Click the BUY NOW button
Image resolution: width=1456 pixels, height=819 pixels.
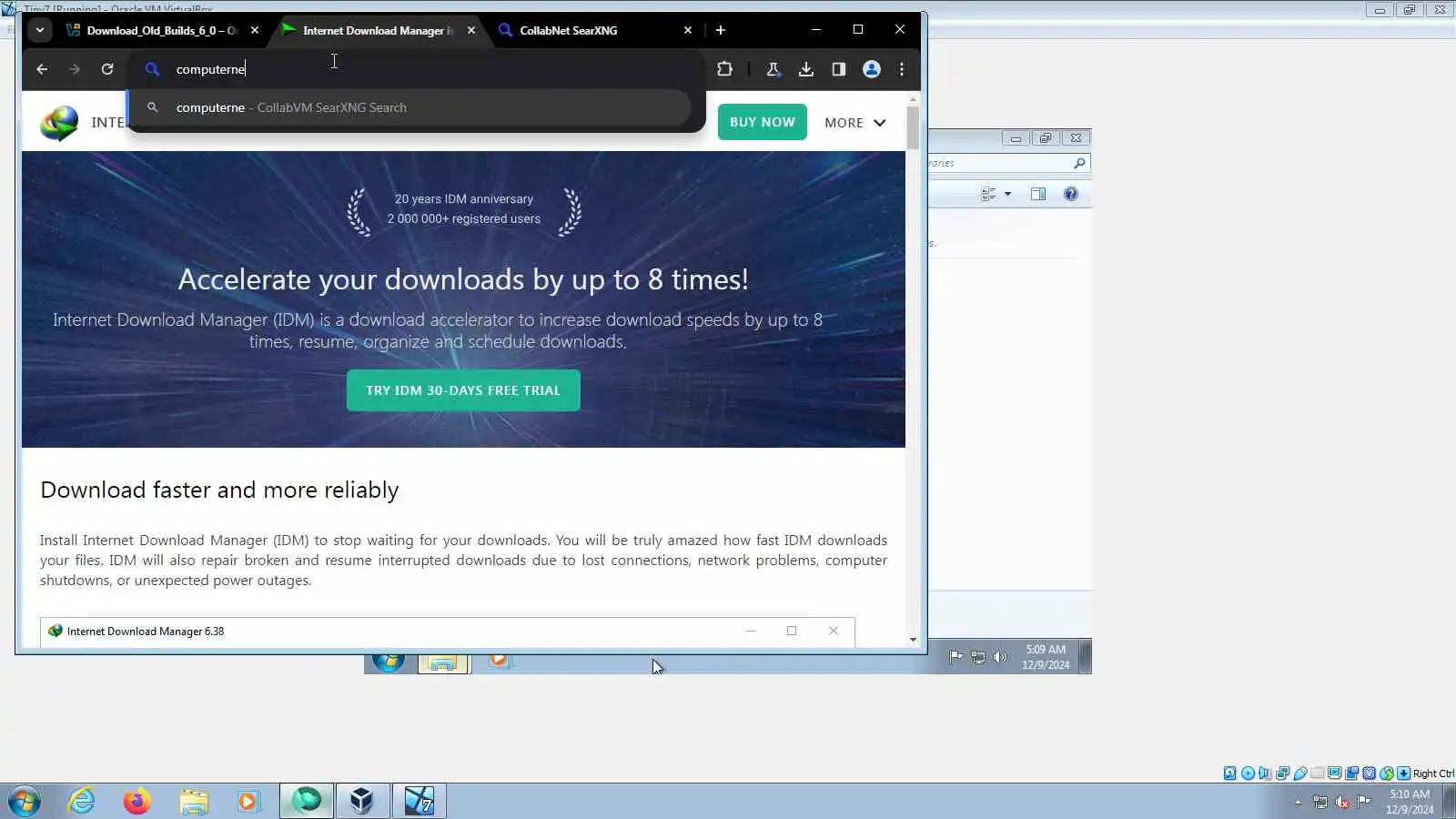pyautogui.click(x=763, y=122)
